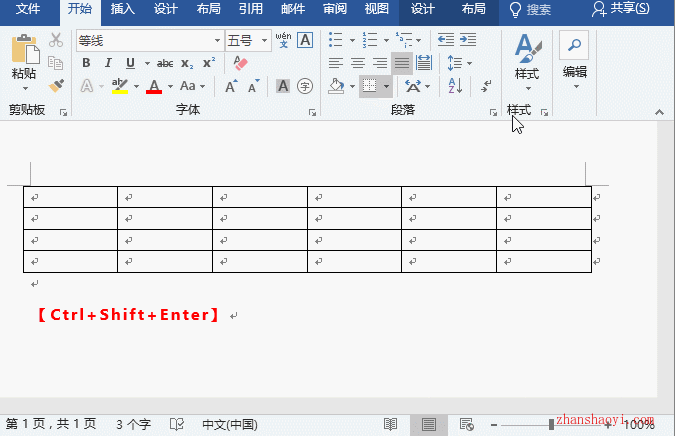Switch to the 邮件 tab
Viewport: 675px width, 436px height.
pyautogui.click(x=293, y=9)
